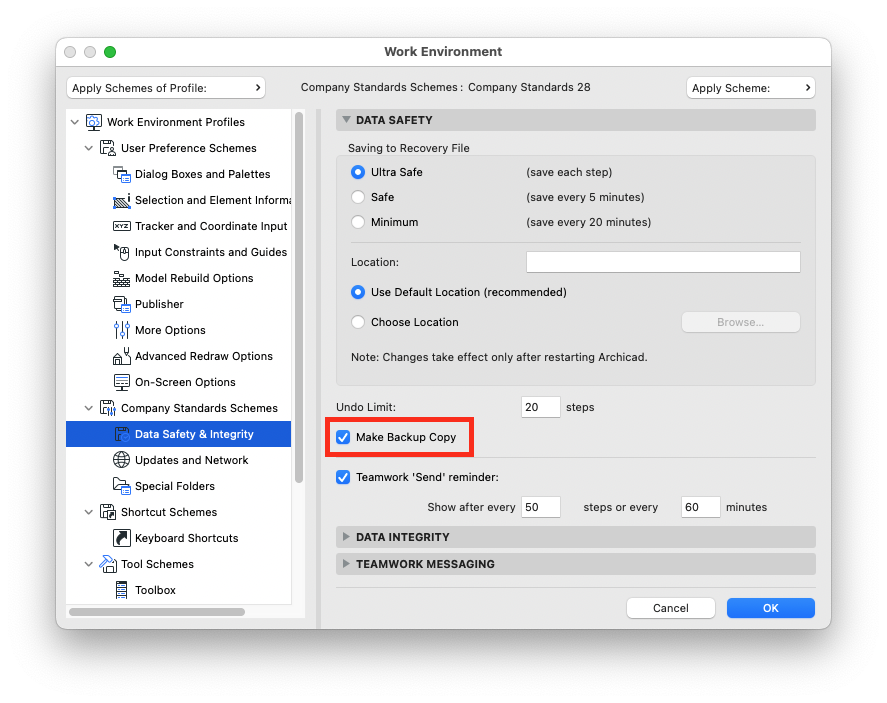Open Dialog Boxes and Palettes settings
887x703 pixels.
click(203, 174)
